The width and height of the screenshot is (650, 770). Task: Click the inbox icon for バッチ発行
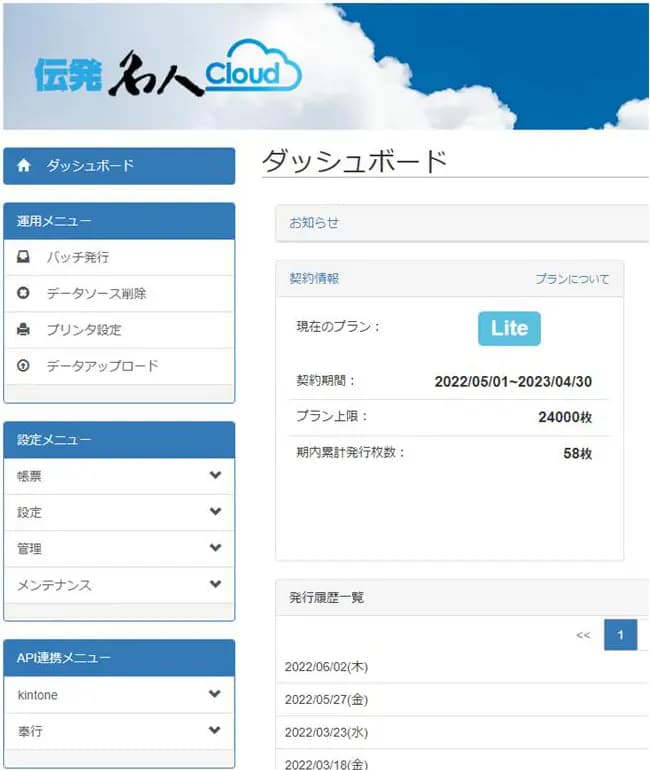[x=23, y=257]
